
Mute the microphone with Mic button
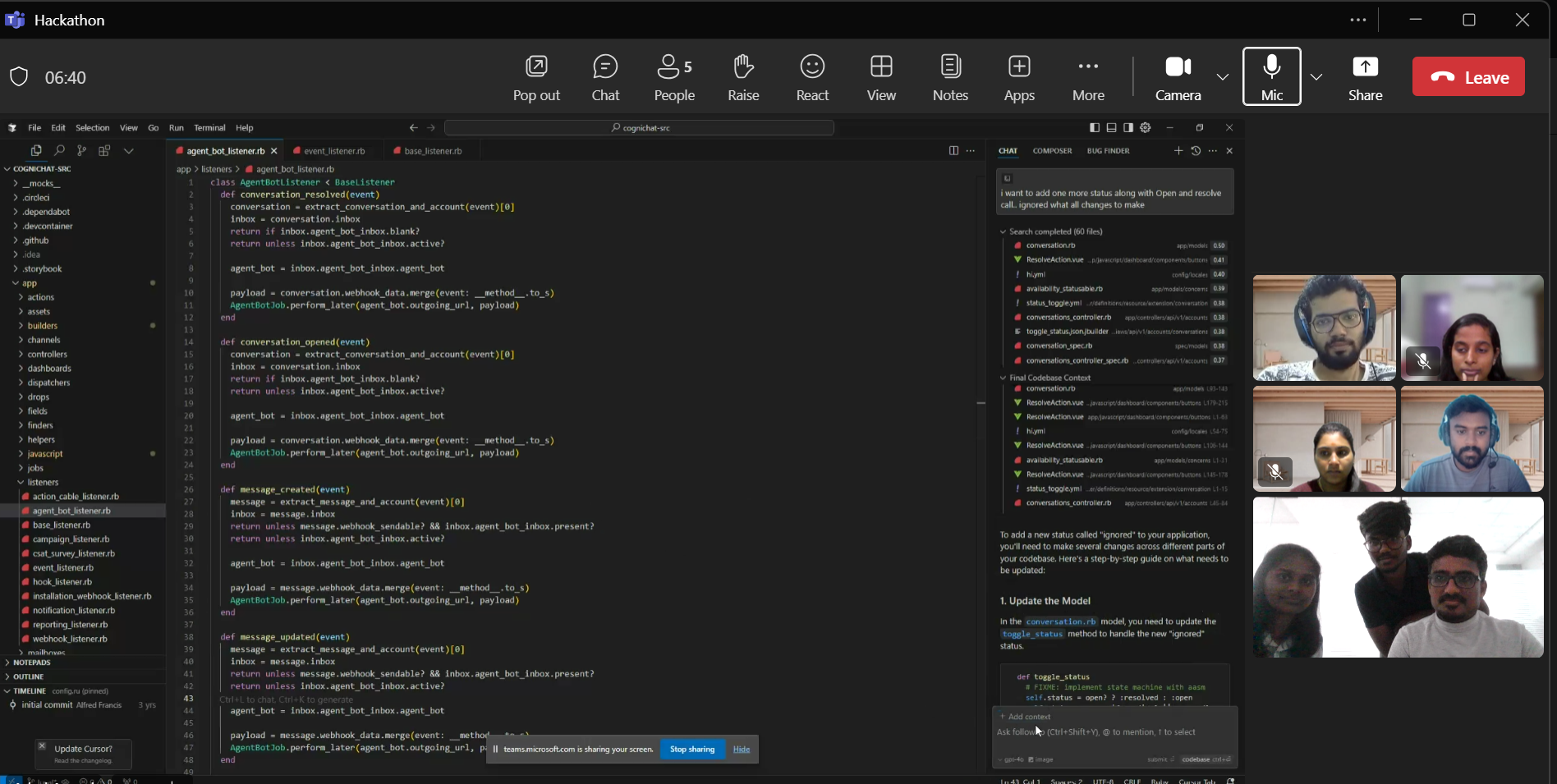pos(1271,77)
